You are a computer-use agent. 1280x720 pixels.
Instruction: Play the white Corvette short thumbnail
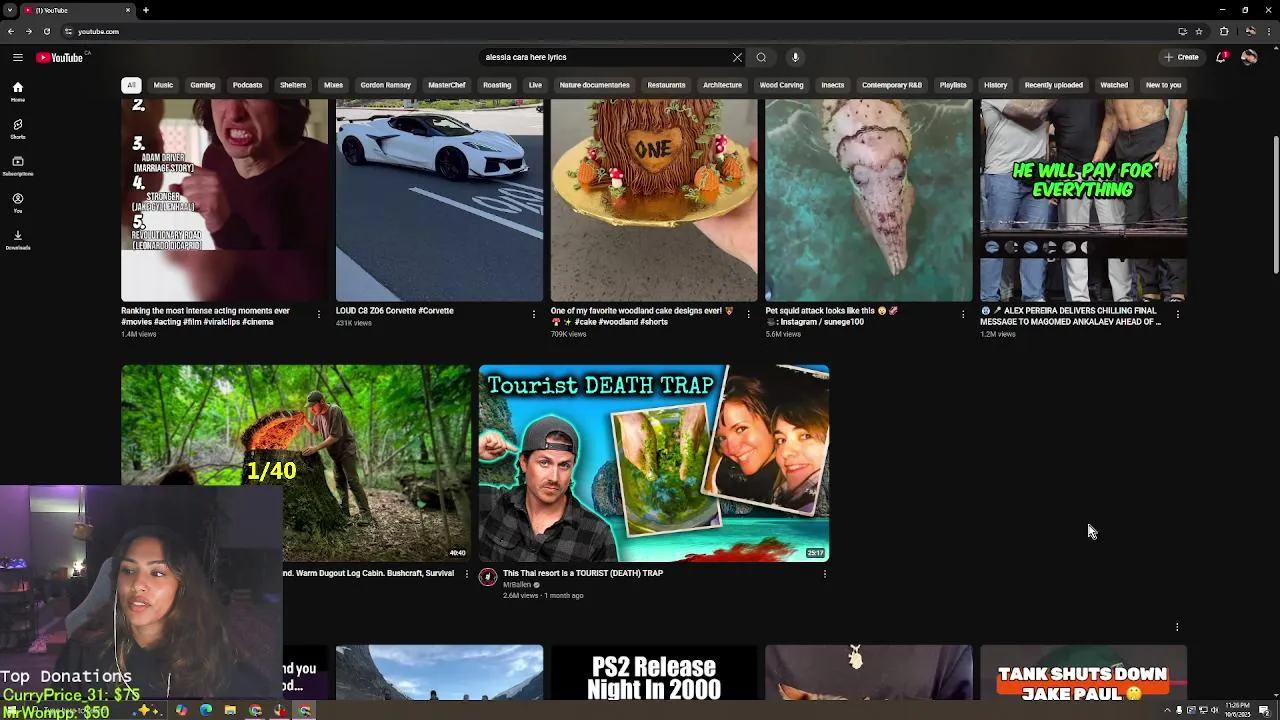tap(439, 200)
